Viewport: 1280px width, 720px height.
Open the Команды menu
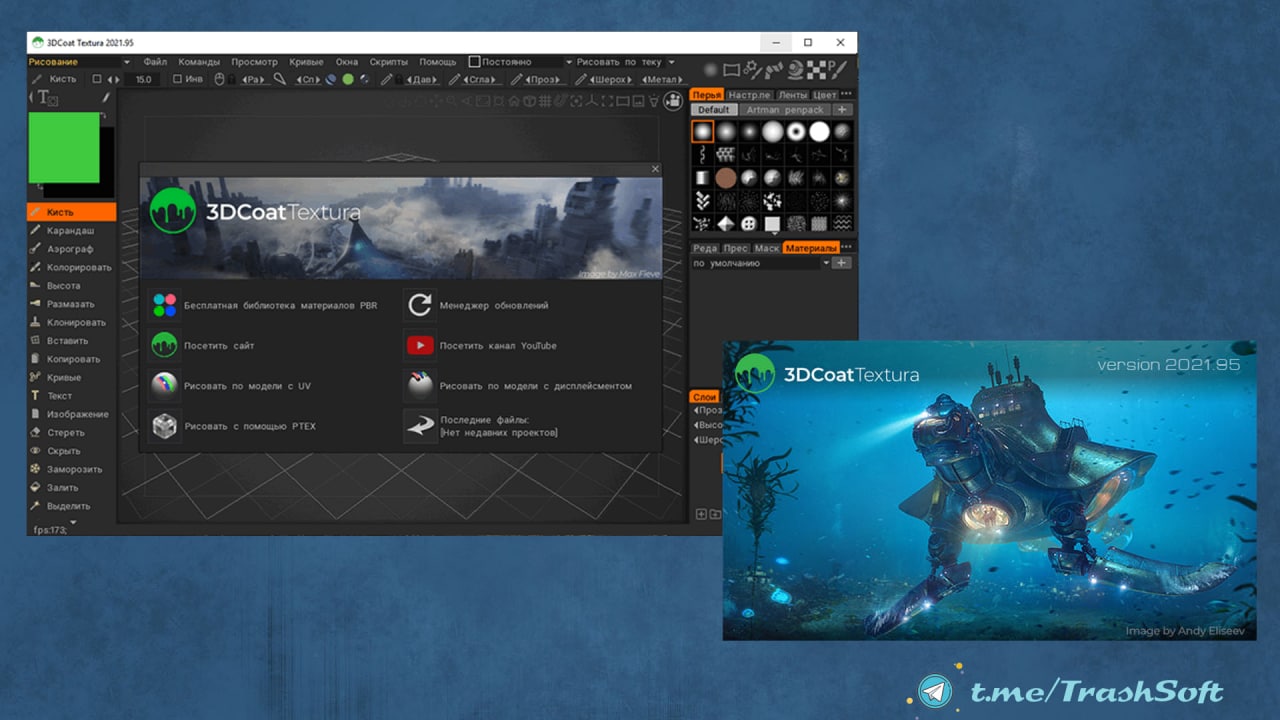tap(199, 62)
